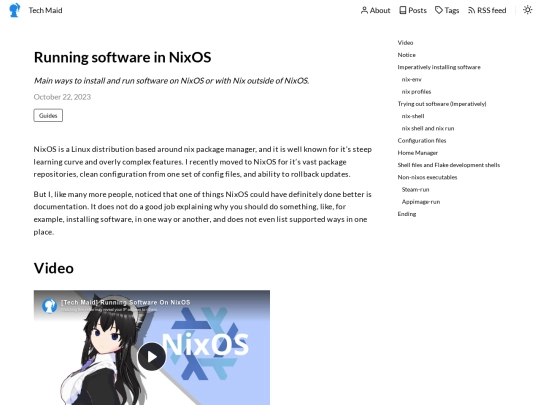Image resolution: width=540 pixels, height=405 pixels.
Task: Jump to nix-env subsection
Action: 412,79
